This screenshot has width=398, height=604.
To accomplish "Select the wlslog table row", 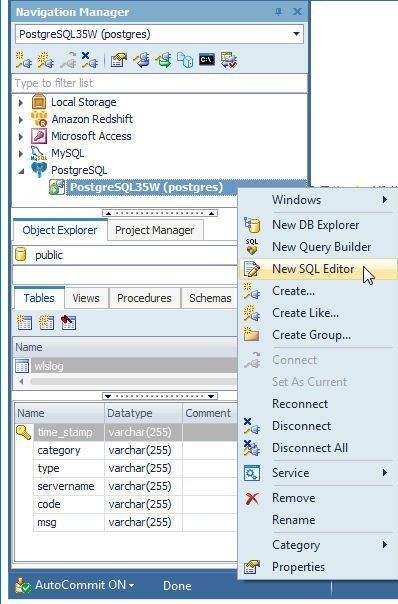I will click(x=126, y=366).
